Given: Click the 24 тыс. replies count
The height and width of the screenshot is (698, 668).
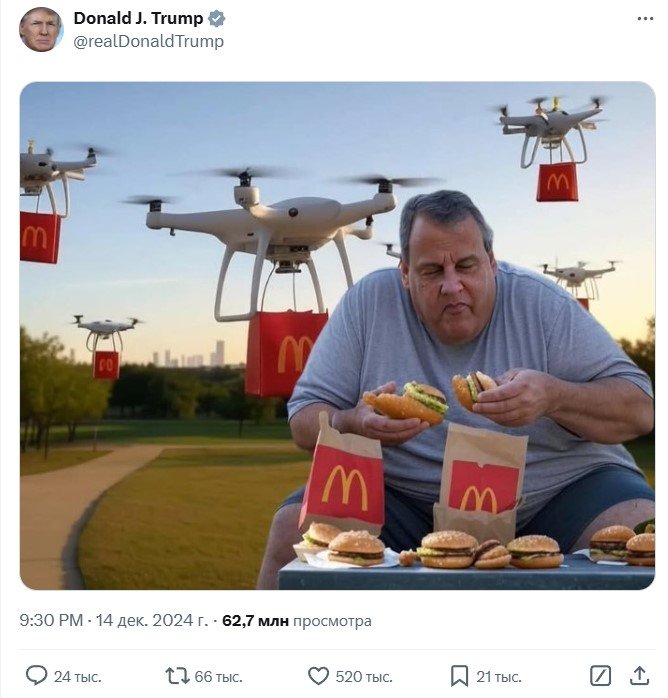Looking at the screenshot, I should pos(77,677).
